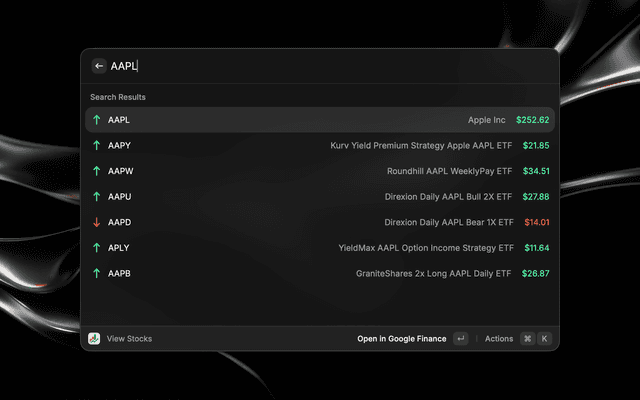Open the Actions menu
The image size is (640, 400).
click(499, 339)
